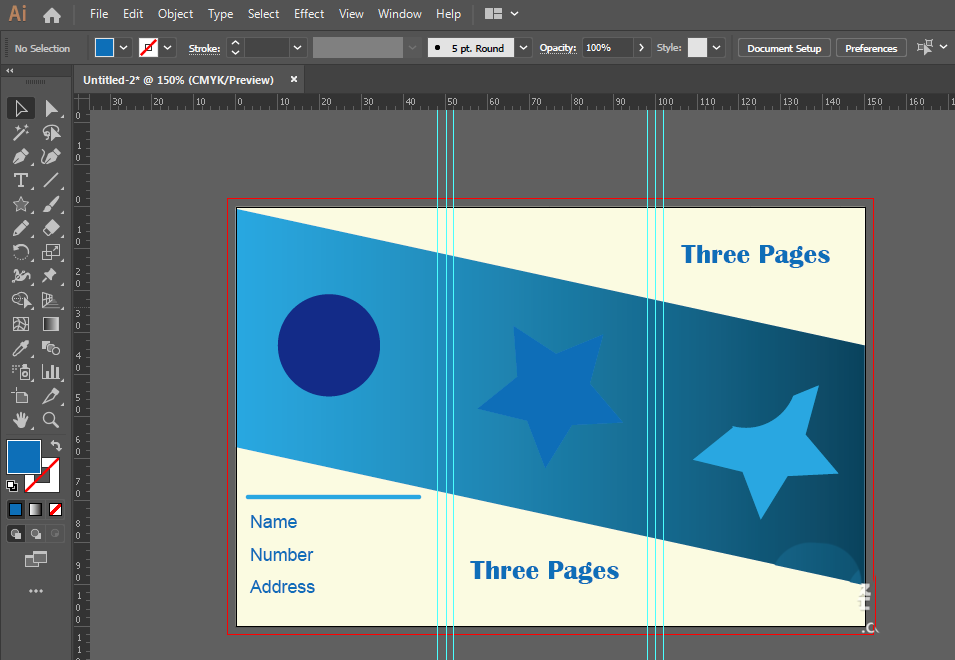
Task: Click the Document Setup button
Action: (784, 48)
